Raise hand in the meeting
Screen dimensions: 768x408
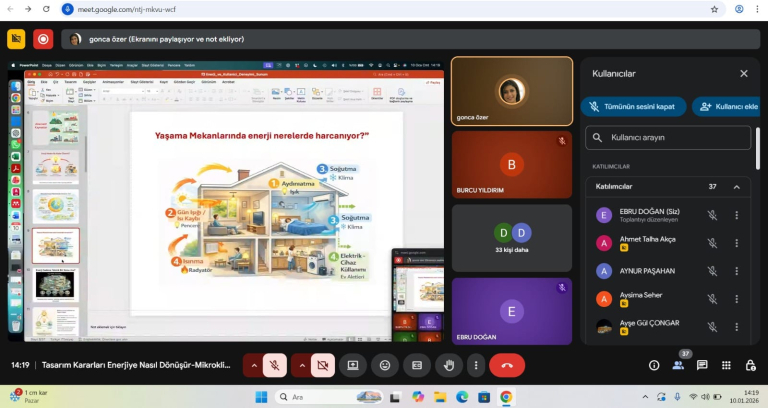[x=449, y=365]
